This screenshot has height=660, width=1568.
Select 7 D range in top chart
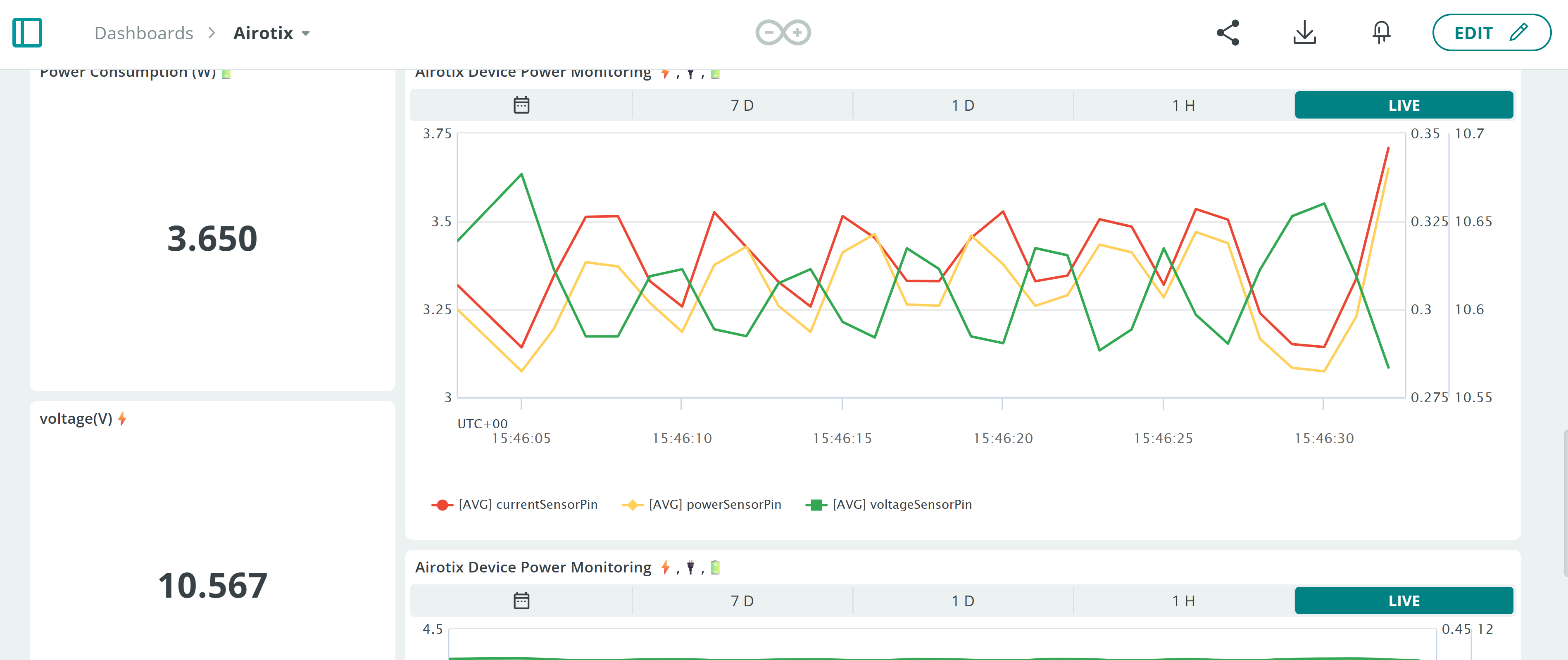742,105
